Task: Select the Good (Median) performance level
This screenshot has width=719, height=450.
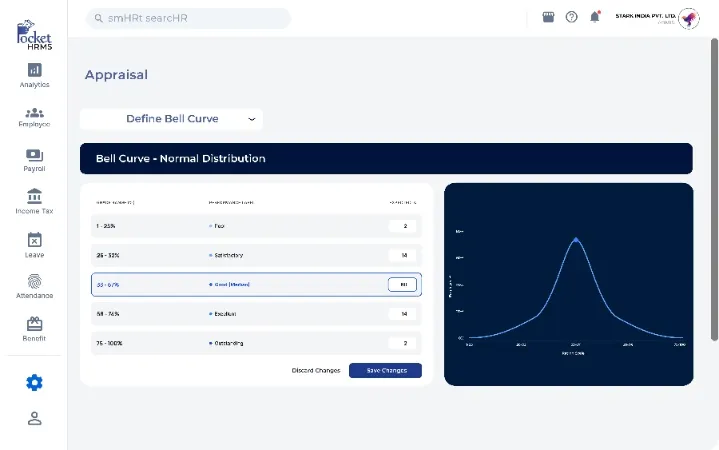Action: tap(232, 284)
